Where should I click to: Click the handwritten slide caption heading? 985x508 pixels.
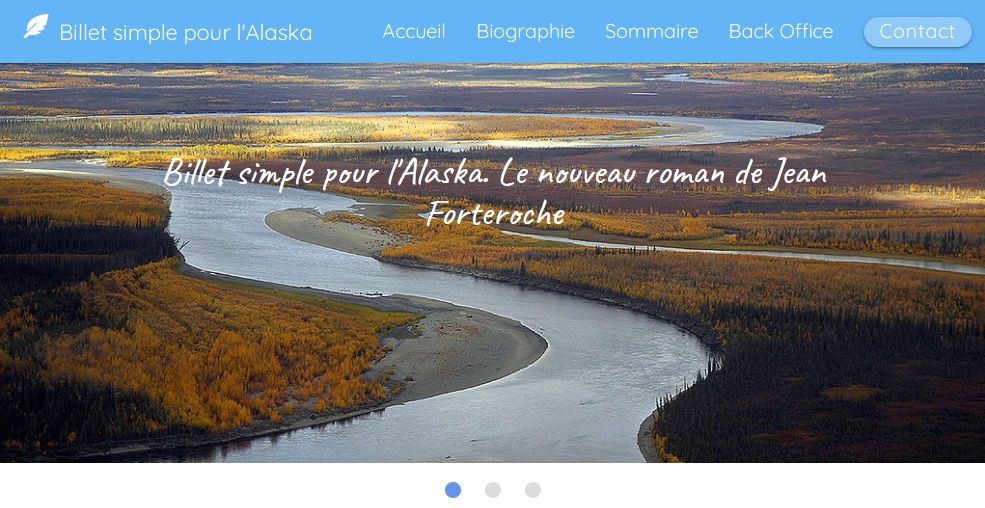(x=495, y=193)
